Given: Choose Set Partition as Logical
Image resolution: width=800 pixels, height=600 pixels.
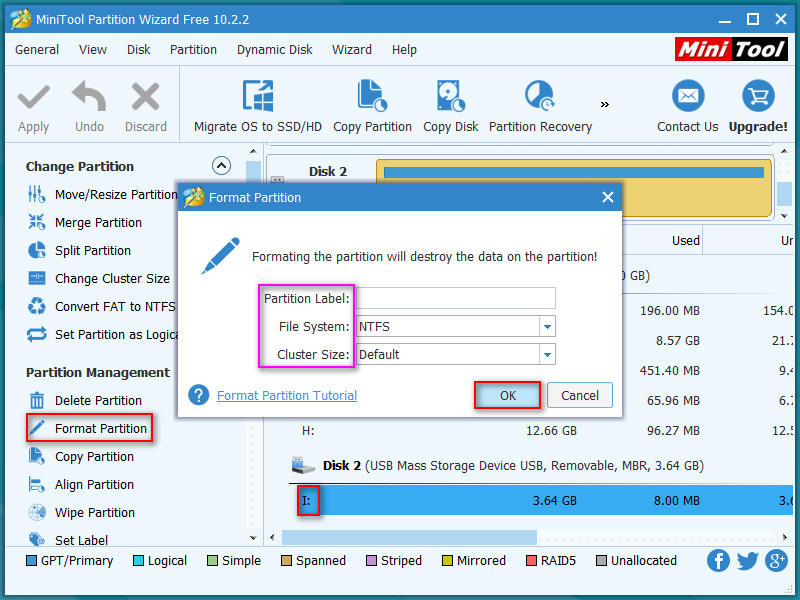Looking at the screenshot, I should click(x=103, y=335).
